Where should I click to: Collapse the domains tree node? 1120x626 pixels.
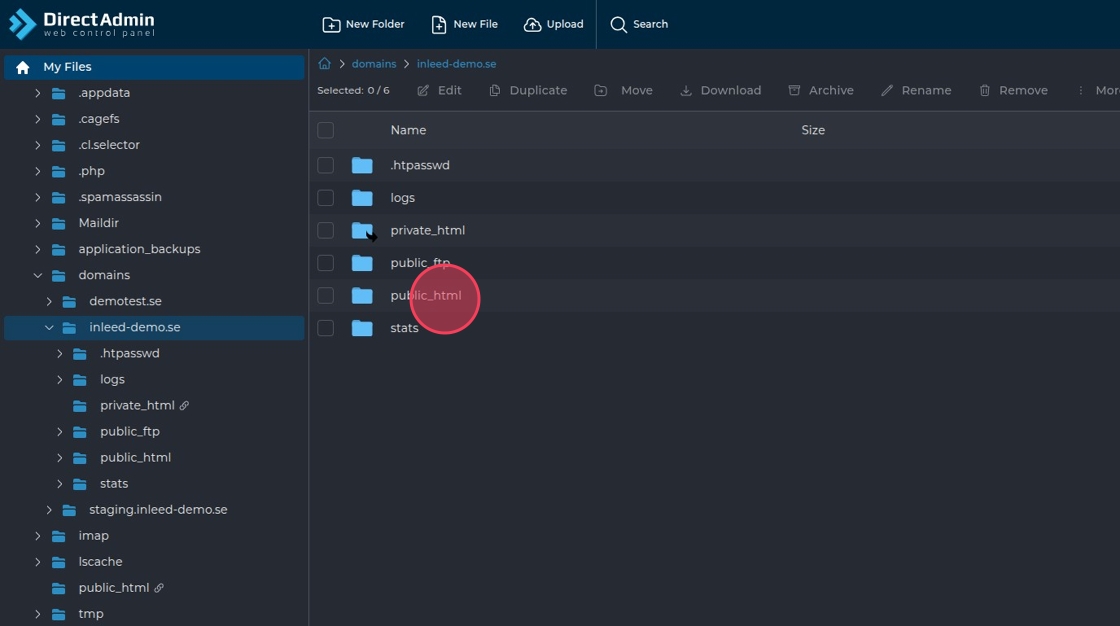point(38,275)
